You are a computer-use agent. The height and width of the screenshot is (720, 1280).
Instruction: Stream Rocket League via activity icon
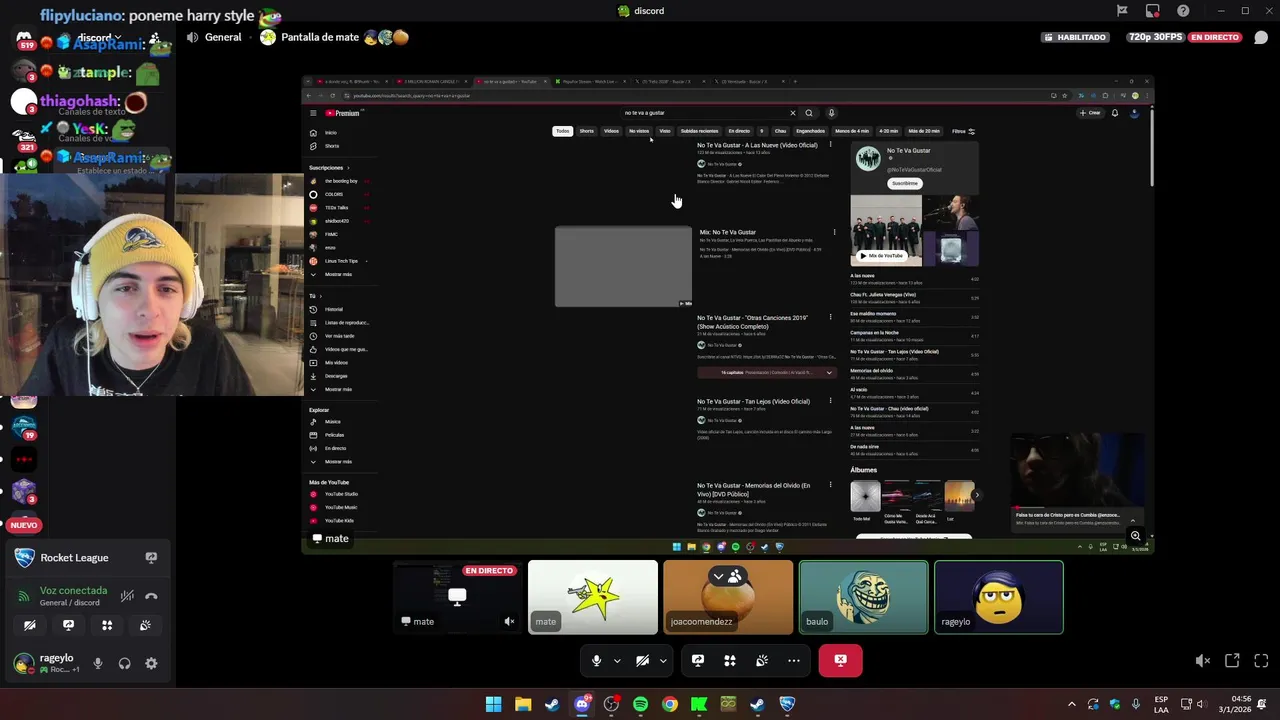pyautogui.click(x=151, y=558)
